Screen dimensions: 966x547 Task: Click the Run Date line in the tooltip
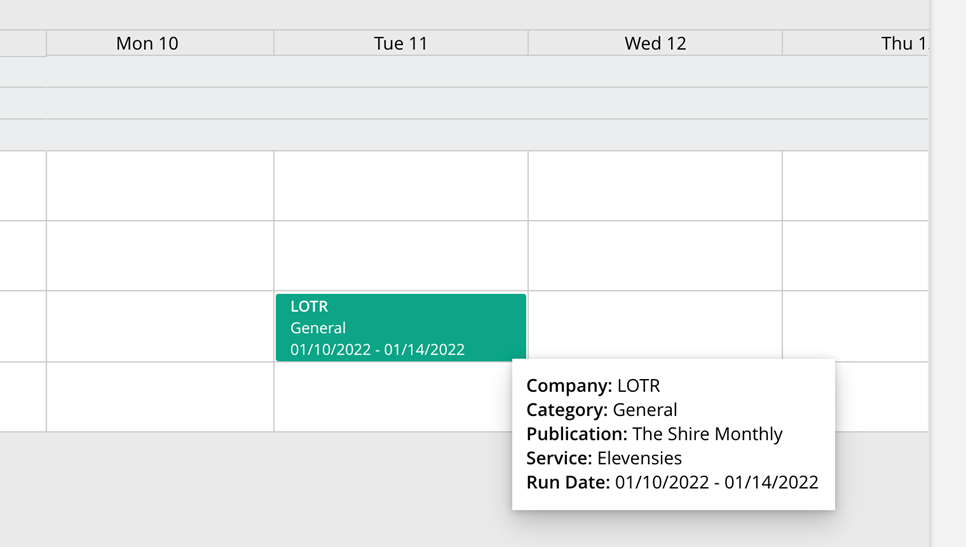[x=672, y=482]
